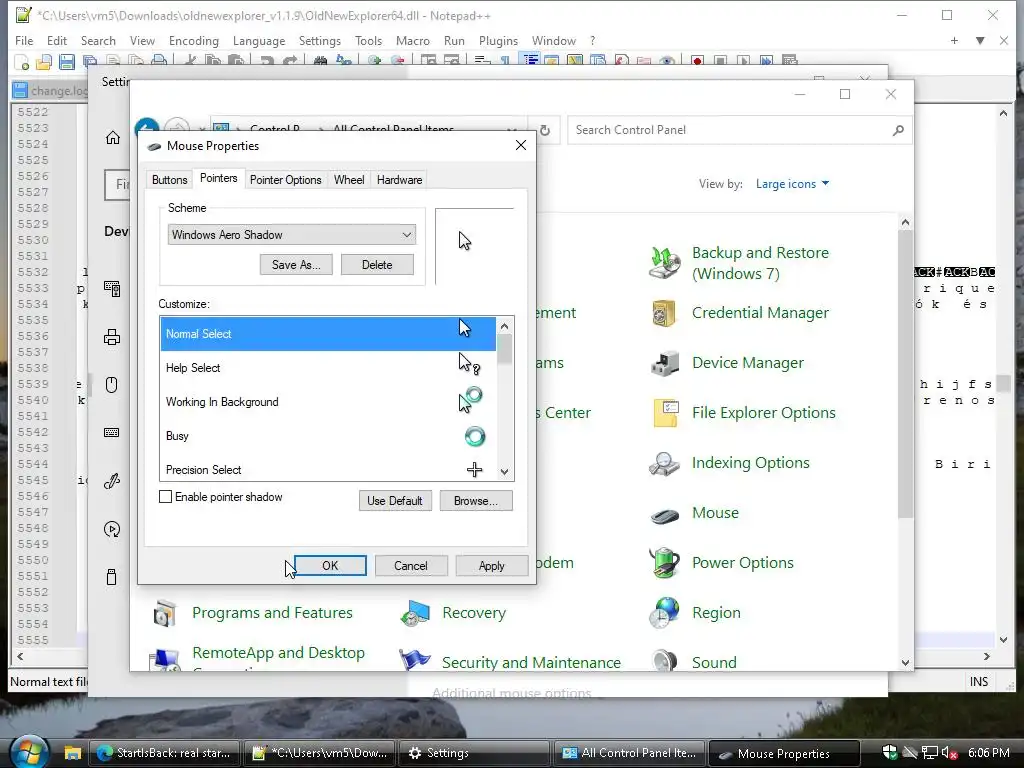Click the Delete scheme button

click(x=377, y=264)
